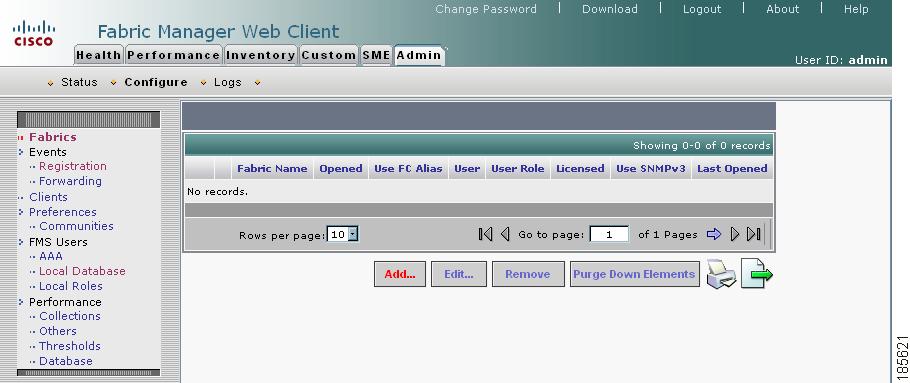Viewport: 910px width, 383px height.
Task: Open Clients in the sidebar
Action: click(x=48, y=197)
